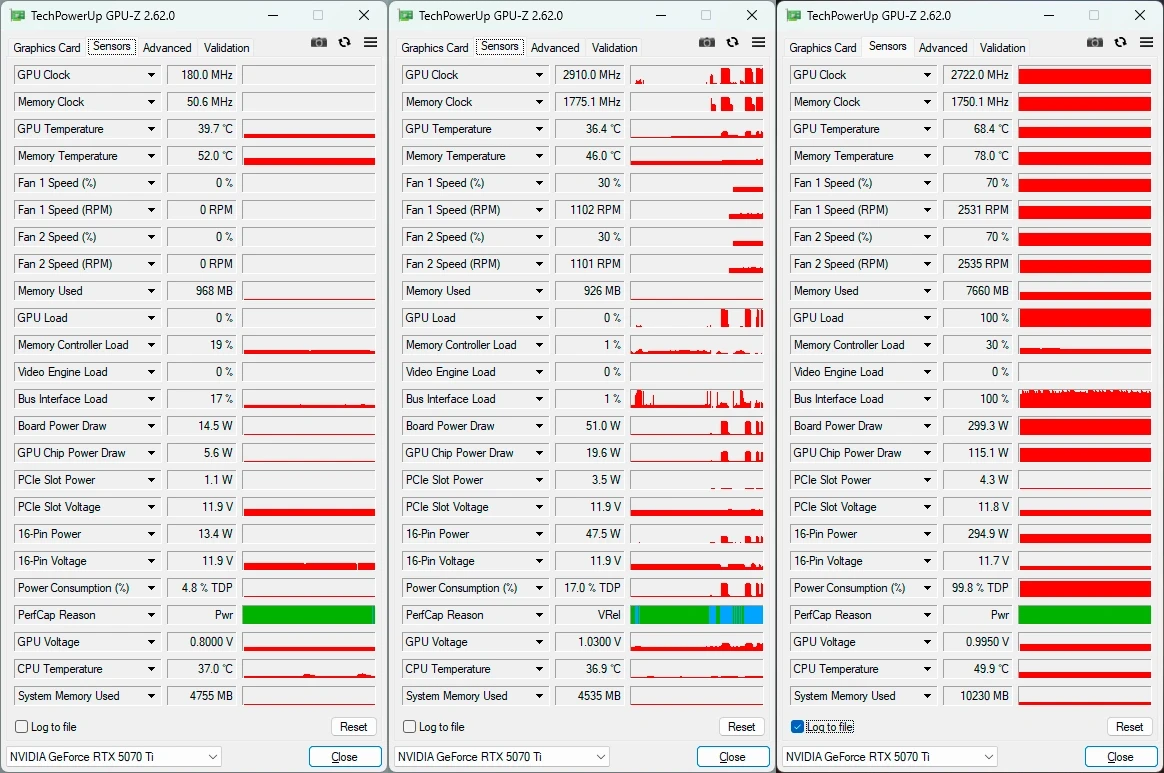Click GPU Clock graph in right window

click(x=1085, y=75)
